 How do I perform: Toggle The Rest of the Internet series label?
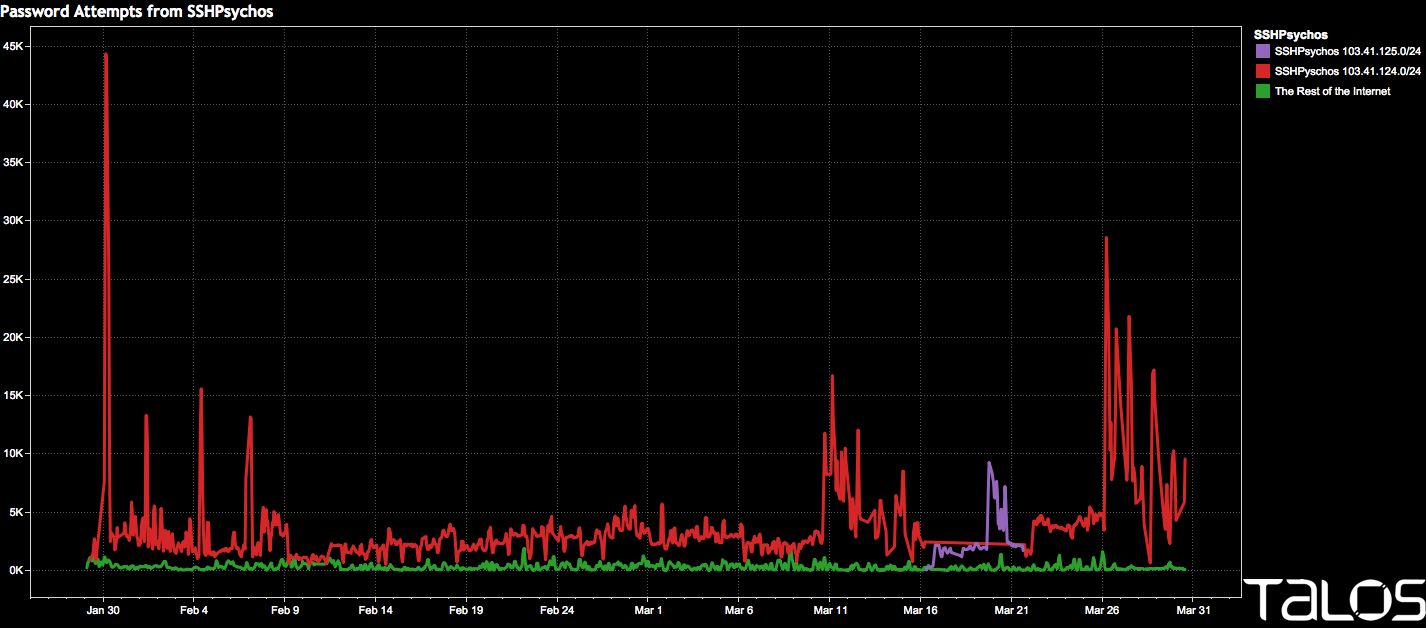(1332, 91)
